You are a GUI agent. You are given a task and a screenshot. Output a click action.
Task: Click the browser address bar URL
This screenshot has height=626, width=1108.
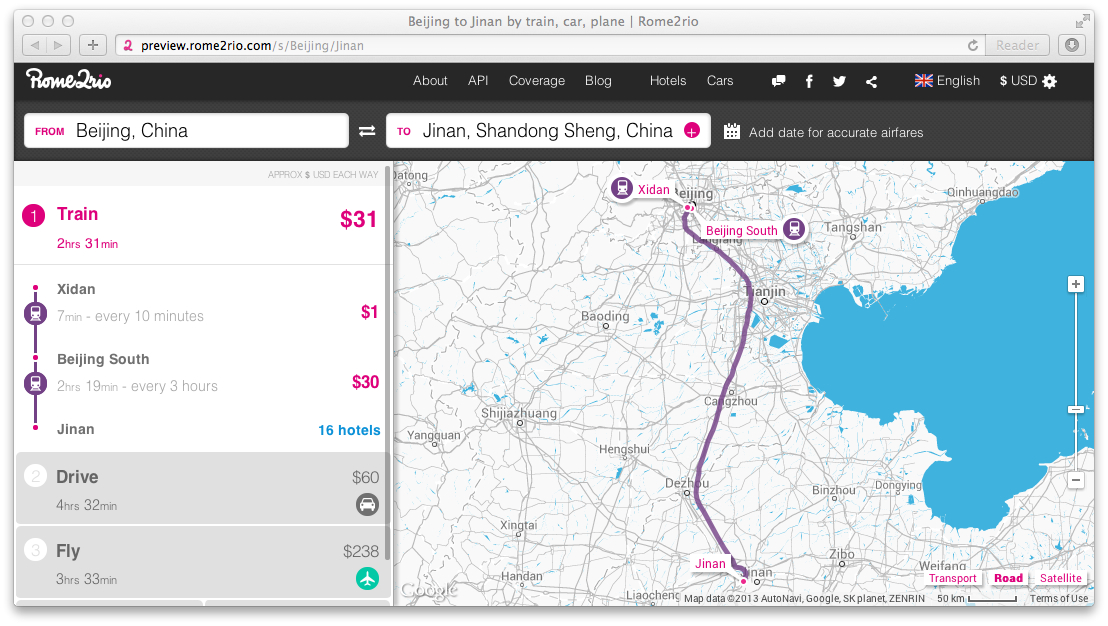(252, 46)
